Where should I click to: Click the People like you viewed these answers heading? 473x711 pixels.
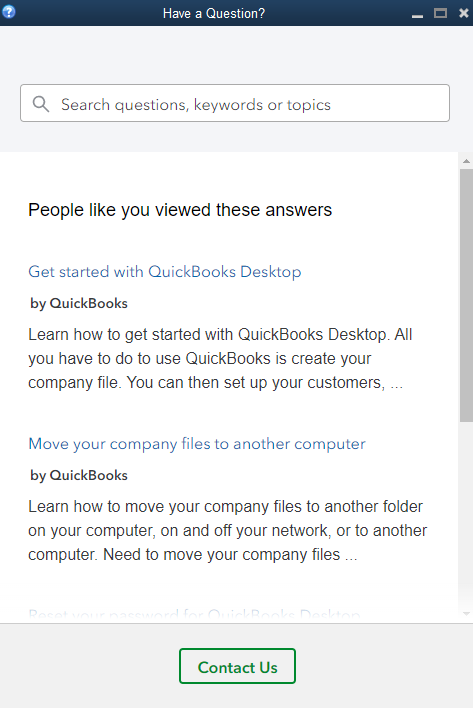tap(180, 210)
